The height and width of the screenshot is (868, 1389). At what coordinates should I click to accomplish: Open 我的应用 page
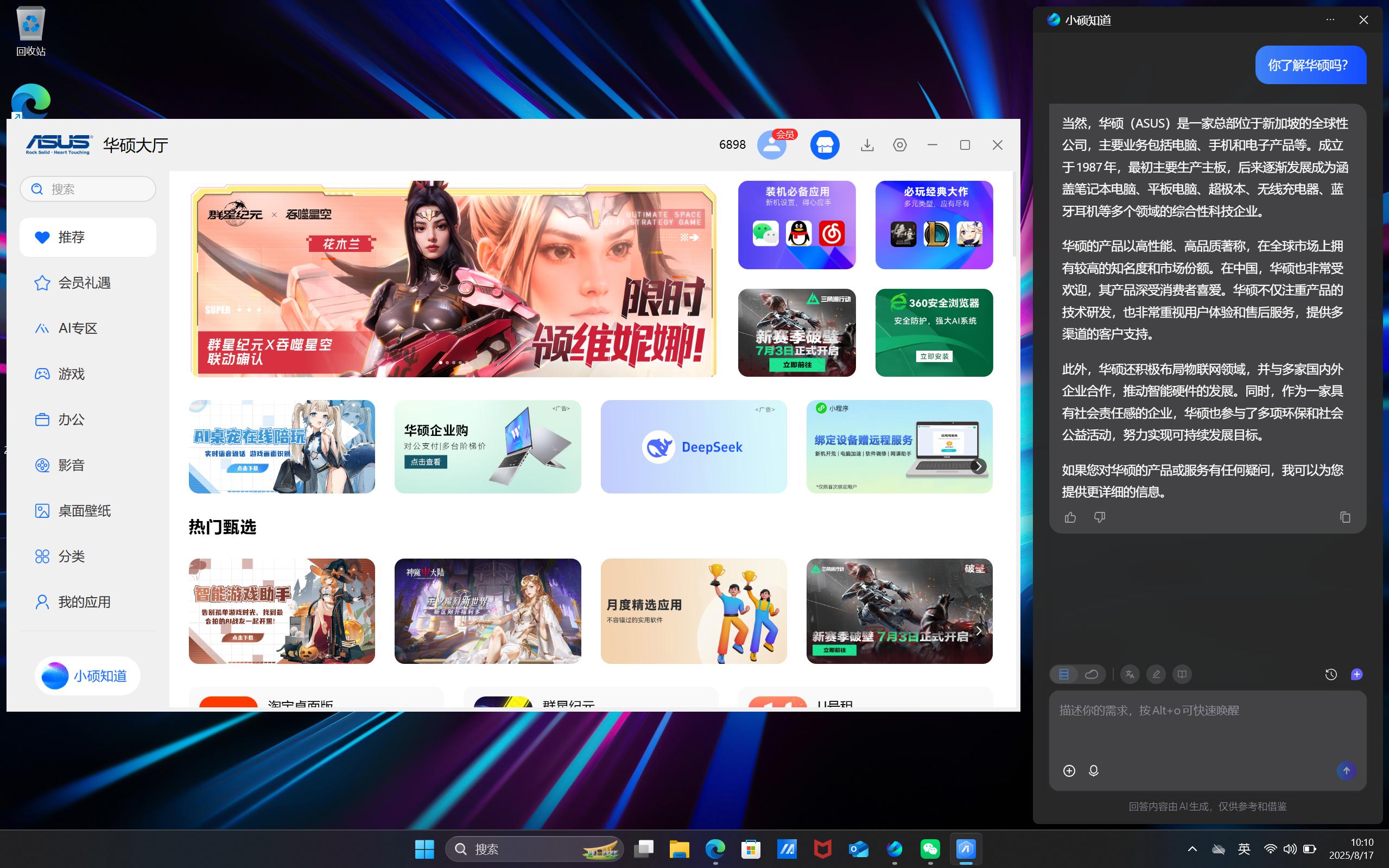click(88, 602)
